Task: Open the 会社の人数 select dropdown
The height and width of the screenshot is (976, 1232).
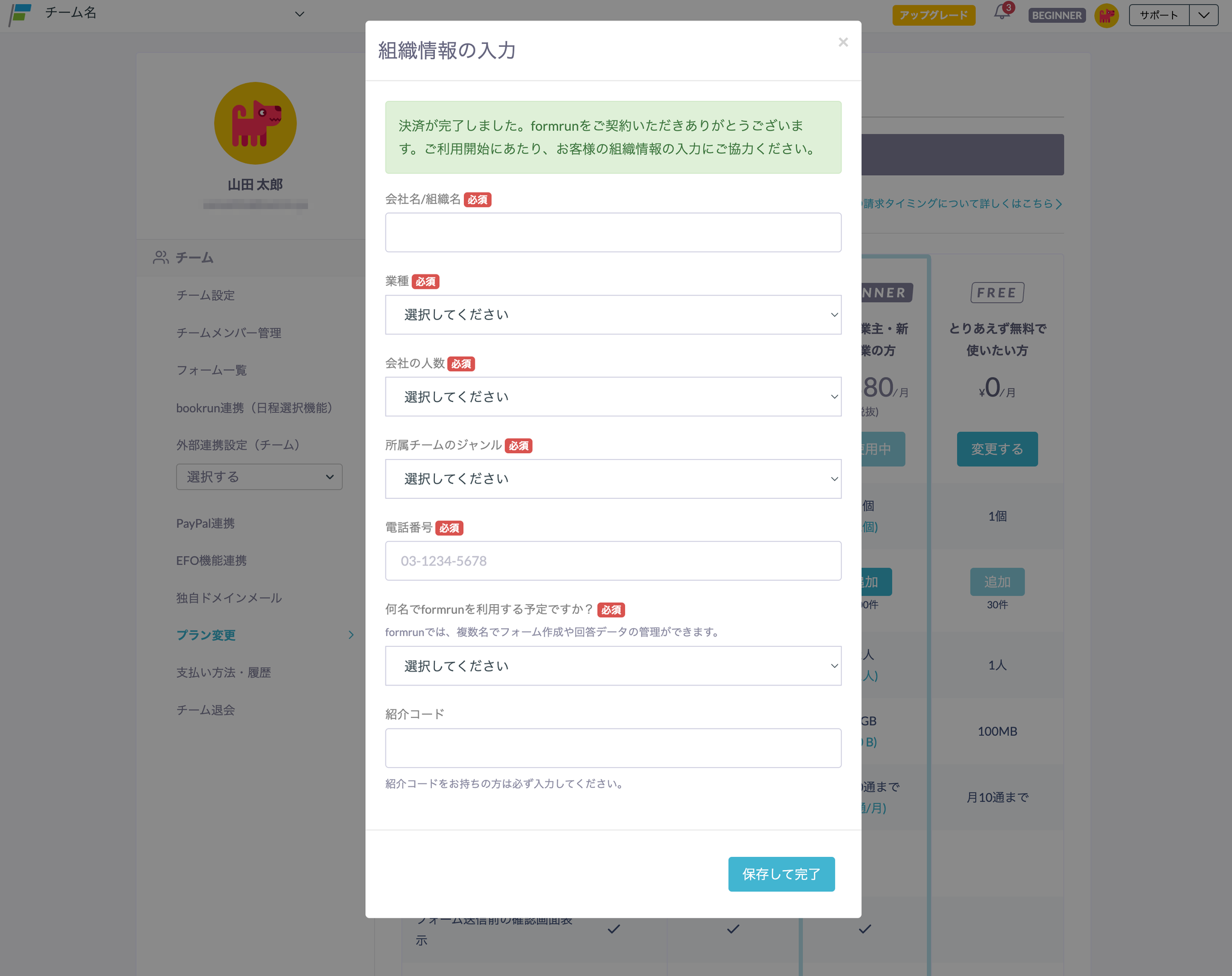Action: click(612, 397)
